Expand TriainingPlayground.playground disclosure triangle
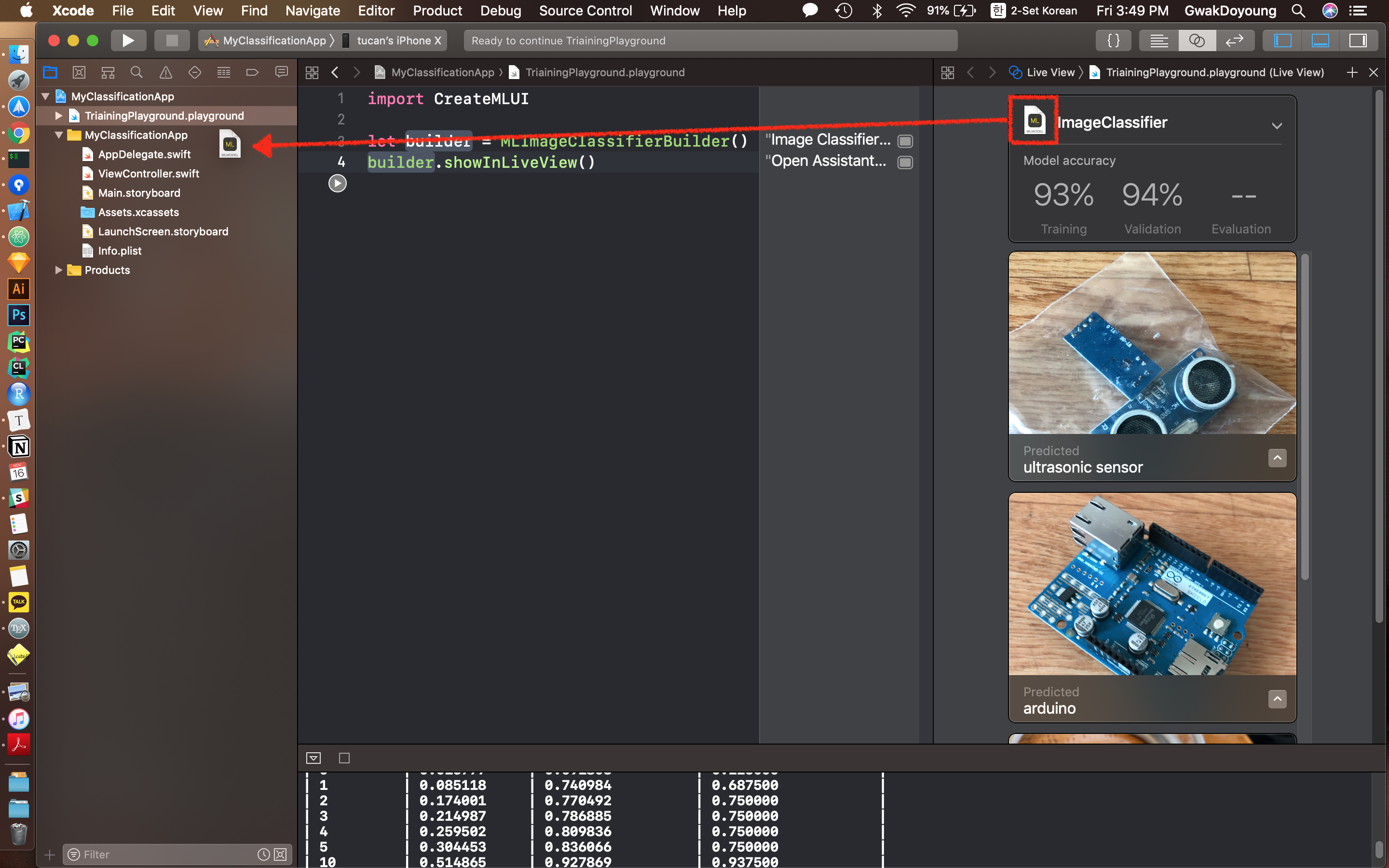The image size is (1389, 868). [58, 116]
